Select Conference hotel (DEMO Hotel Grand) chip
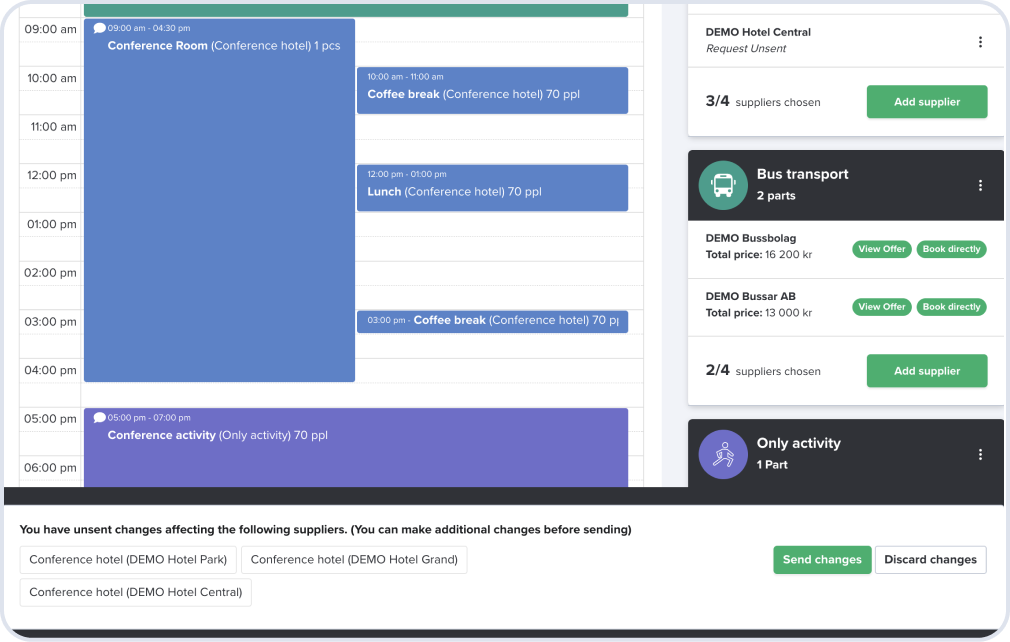Image resolution: width=1010 pixels, height=642 pixels. [x=354, y=560]
